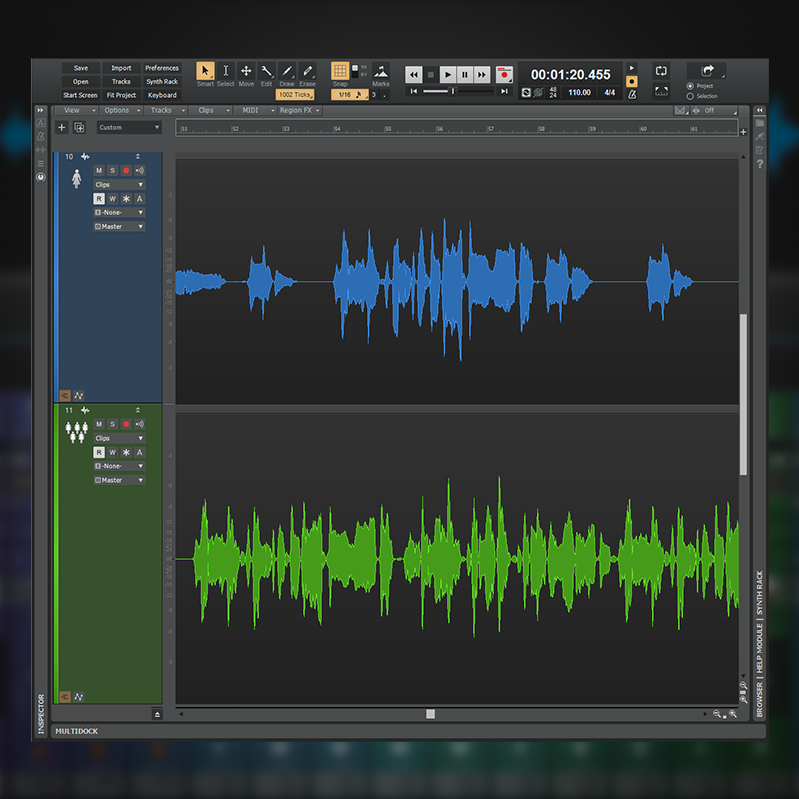This screenshot has width=799, height=799.
Task: Click the Preferences button
Action: (162, 68)
